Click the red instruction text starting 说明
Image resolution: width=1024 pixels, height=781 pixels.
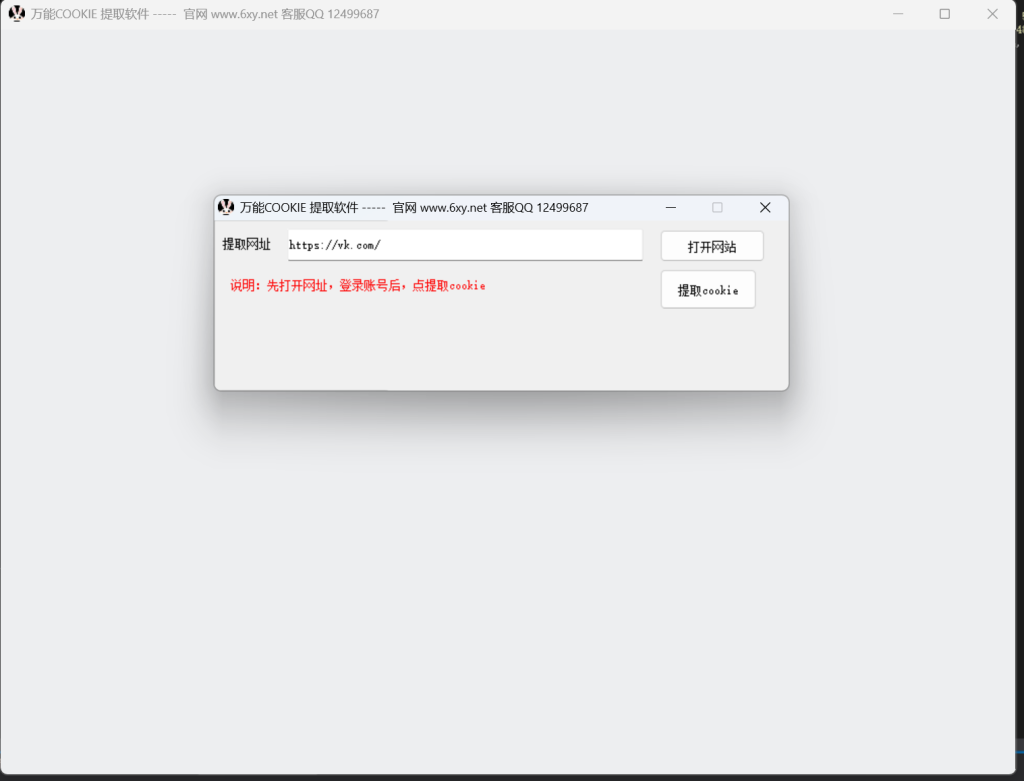[357, 285]
